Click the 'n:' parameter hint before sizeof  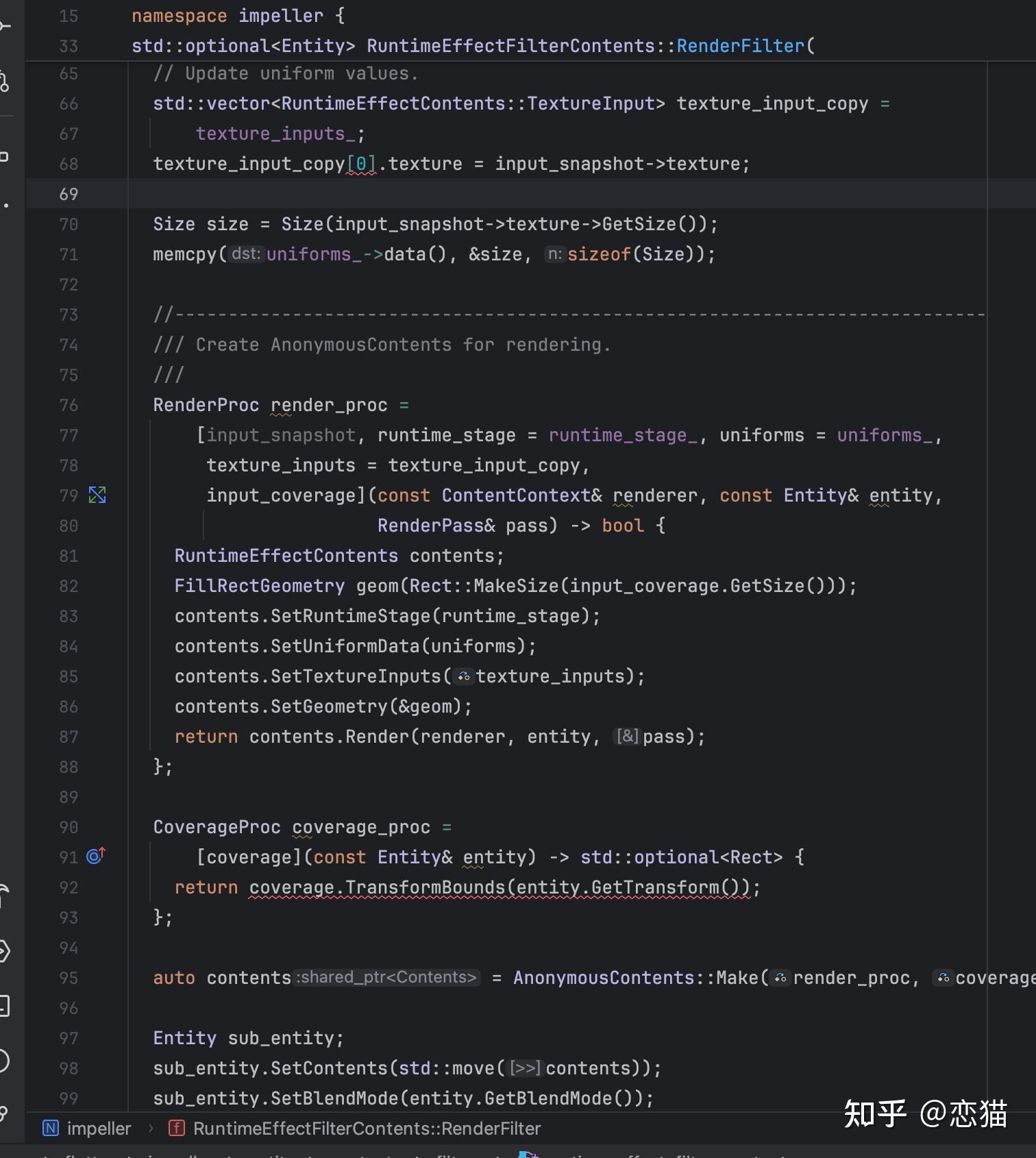click(555, 254)
